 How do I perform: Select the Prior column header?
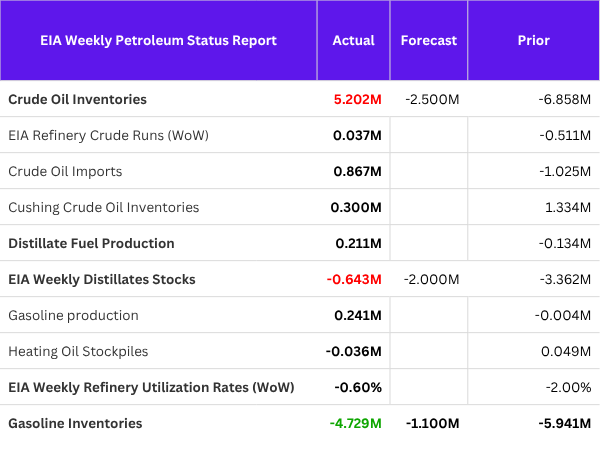pos(533,41)
